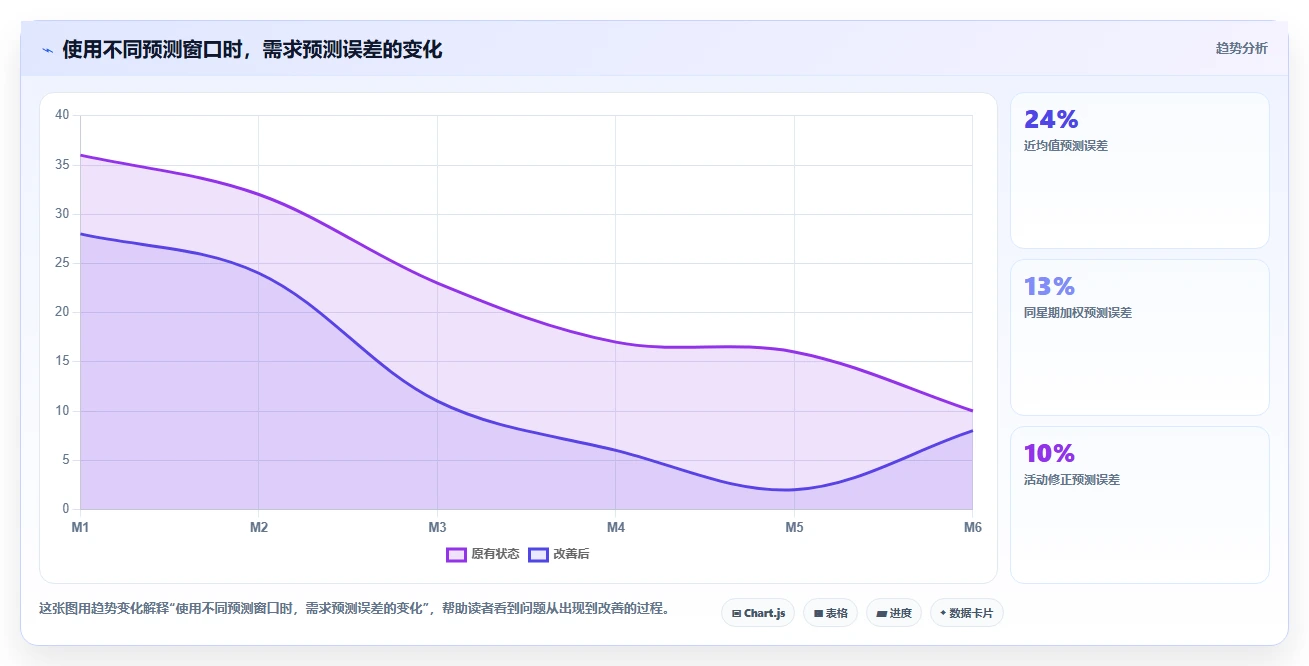Click the 10% stat value
Viewport: 1309px width, 666px height.
(1049, 453)
